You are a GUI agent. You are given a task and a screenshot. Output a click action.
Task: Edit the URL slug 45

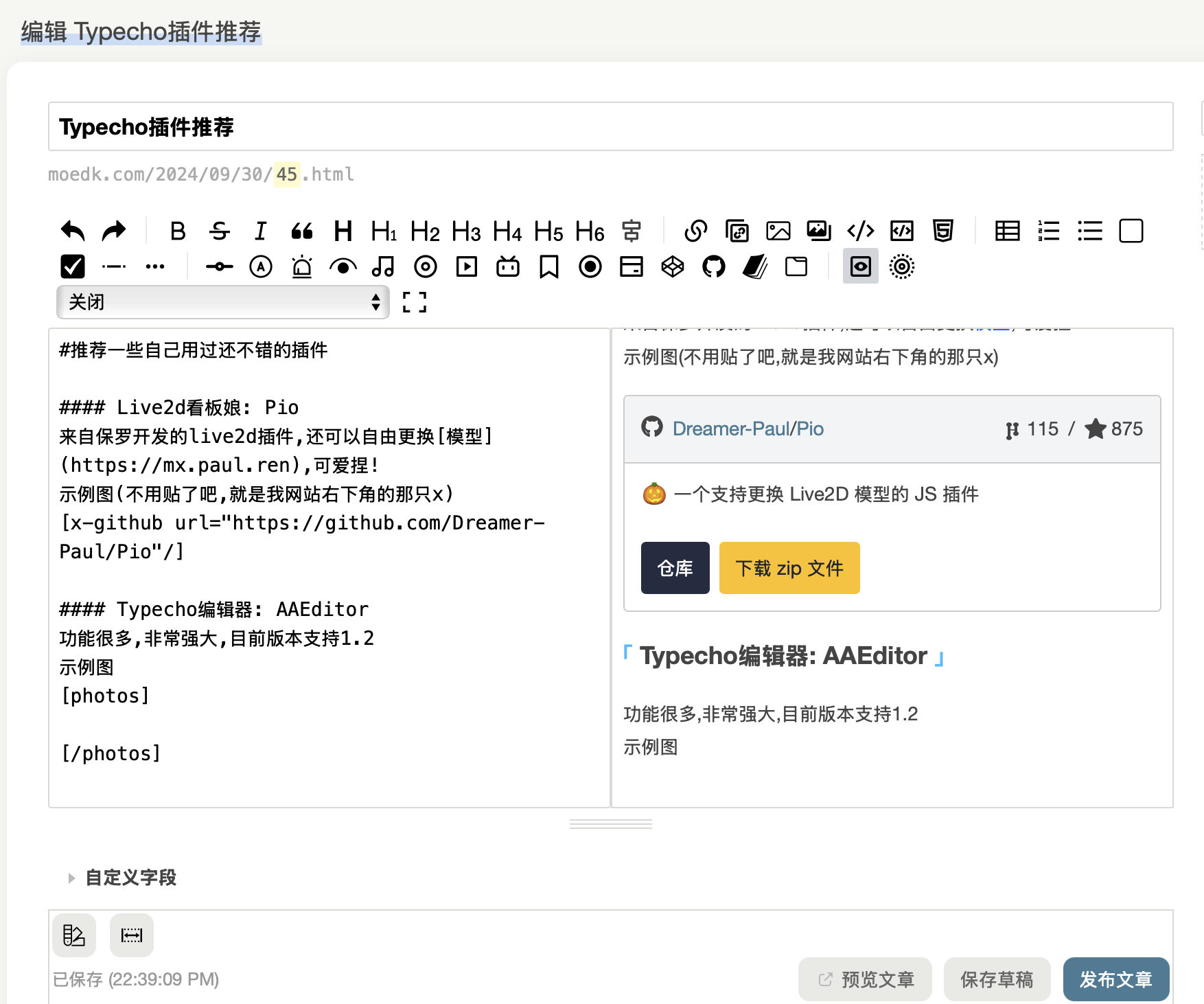[x=287, y=174]
